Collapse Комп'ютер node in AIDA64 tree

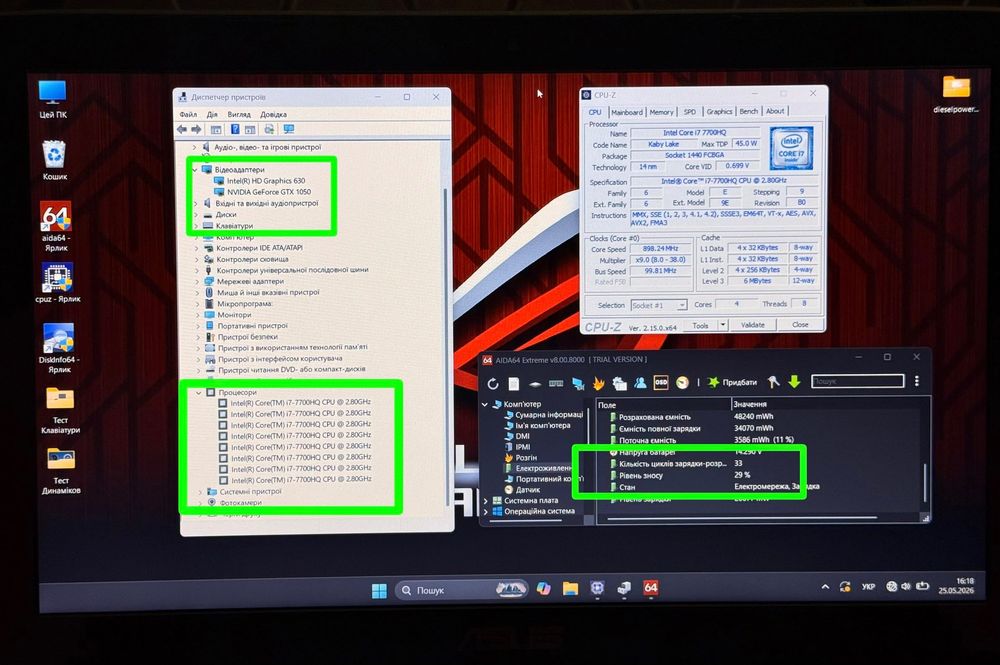(x=485, y=404)
